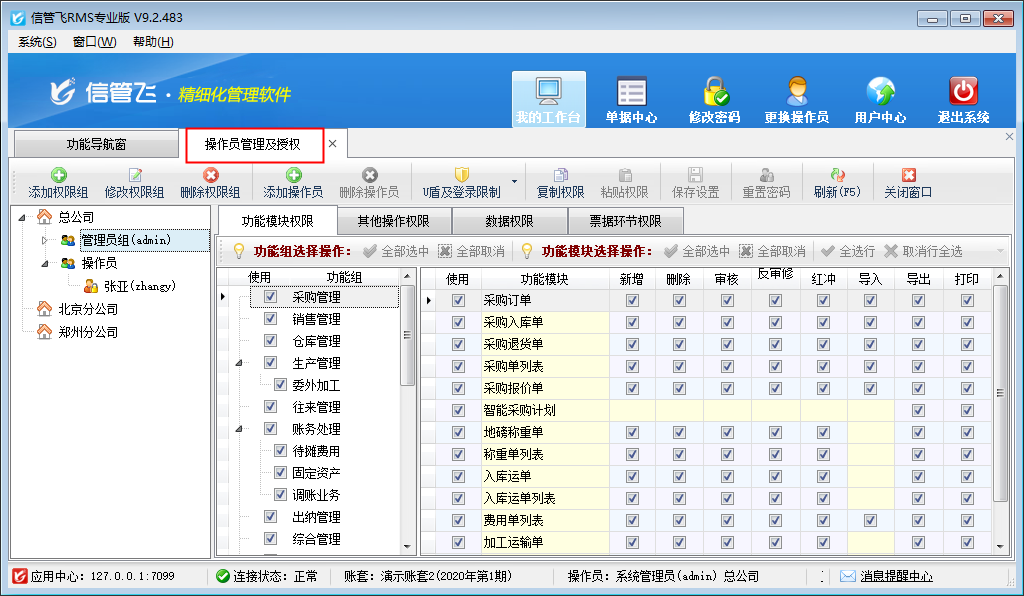
Task: Click 消息提醒中心 envelope icon
Action: click(x=848, y=576)
